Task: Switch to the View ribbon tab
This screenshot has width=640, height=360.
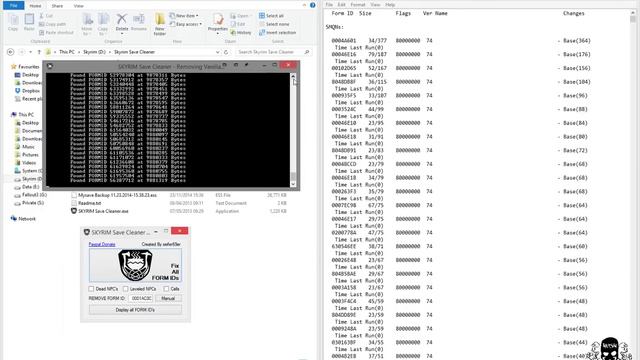Action: [x=78, y=6]
